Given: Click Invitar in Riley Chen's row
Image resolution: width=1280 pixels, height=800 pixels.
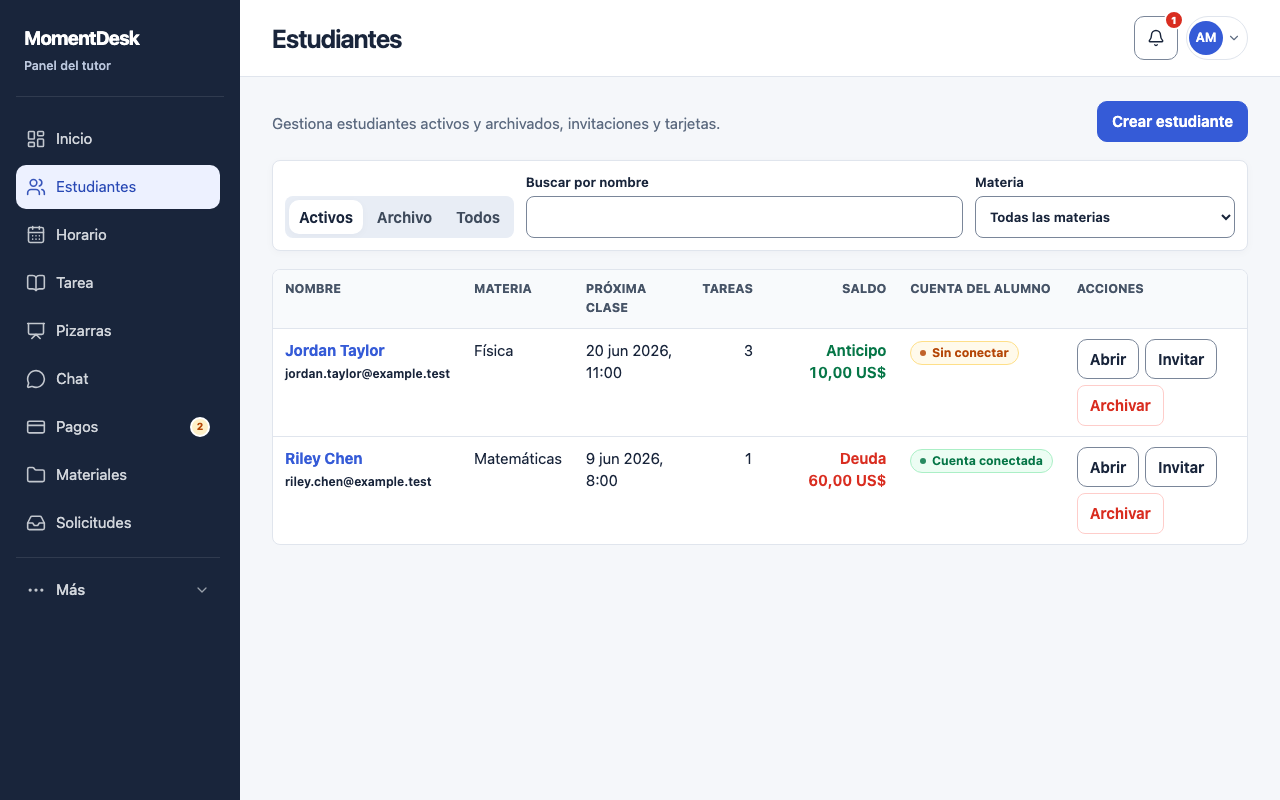Looking at the screenshot, I should [x=1181, y=467].
